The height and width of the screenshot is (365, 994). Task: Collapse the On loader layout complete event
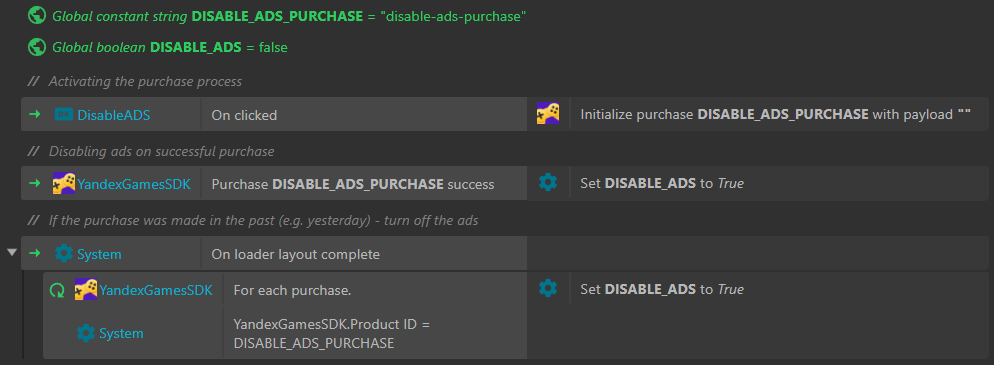[11, 253]
